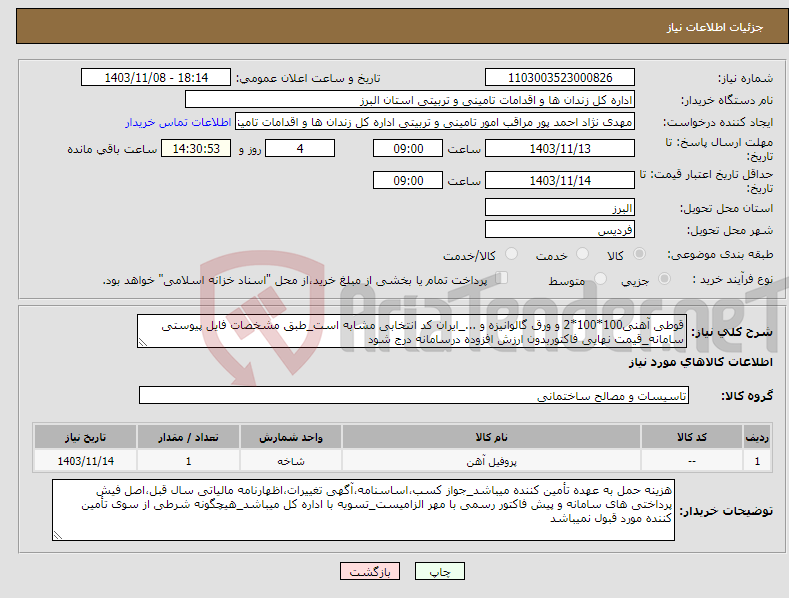Image resolution: width=789 pixels, height=598 pixels.
Task: Click the کد کالا column header
Action: 692,437
